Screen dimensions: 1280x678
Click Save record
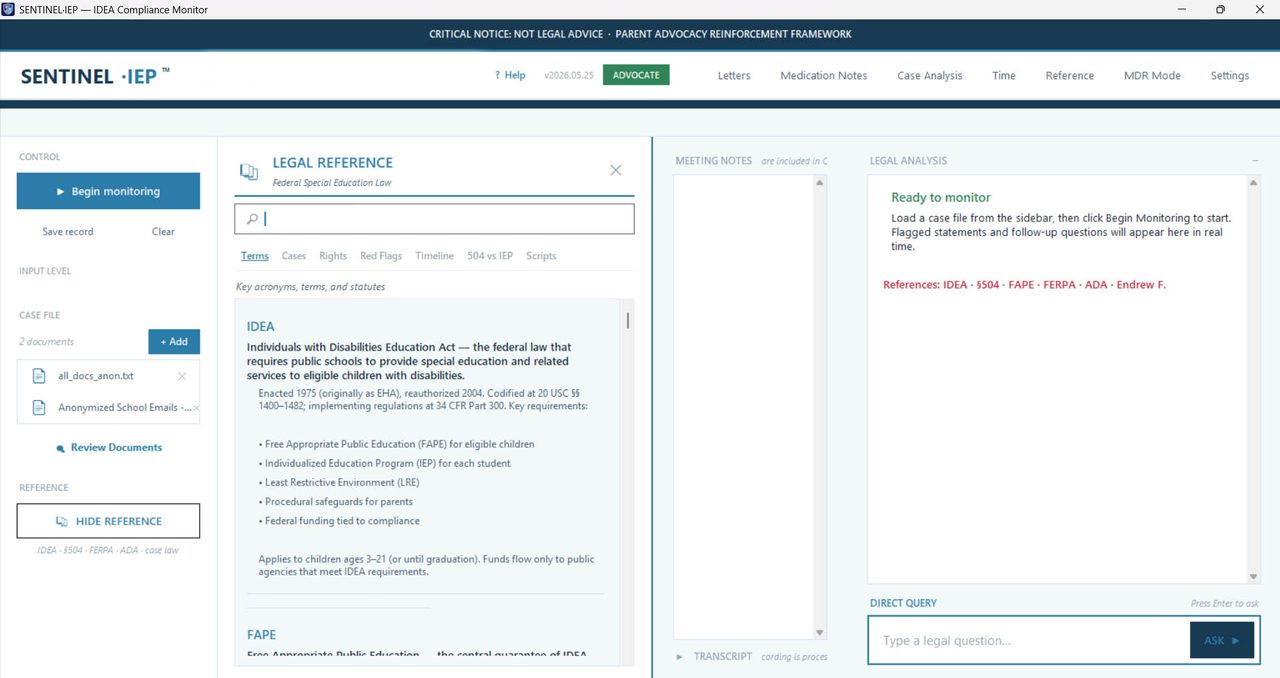pyautogui.click(x=68, y=232)
